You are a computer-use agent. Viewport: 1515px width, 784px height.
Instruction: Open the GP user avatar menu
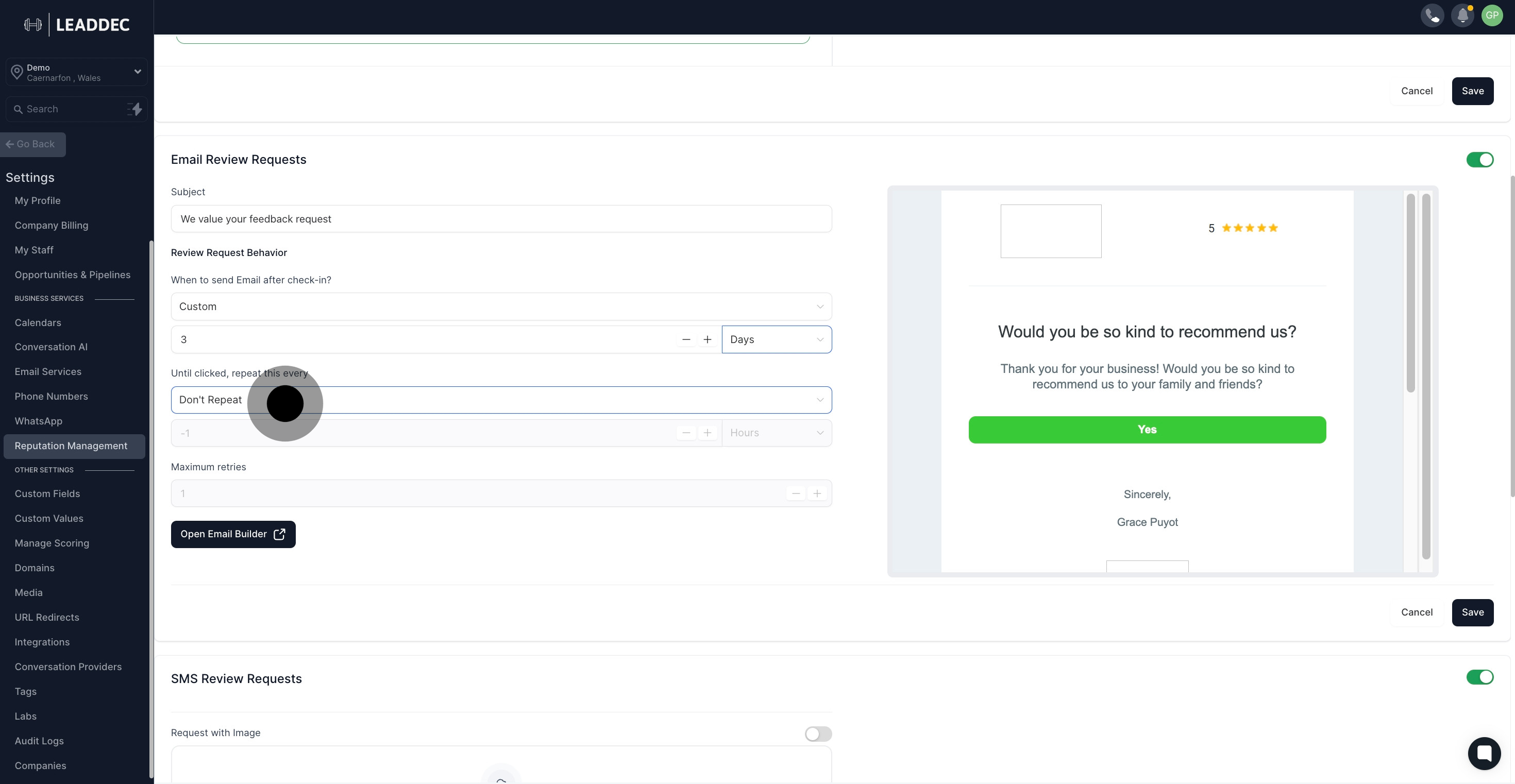(x=1492, y=15)
